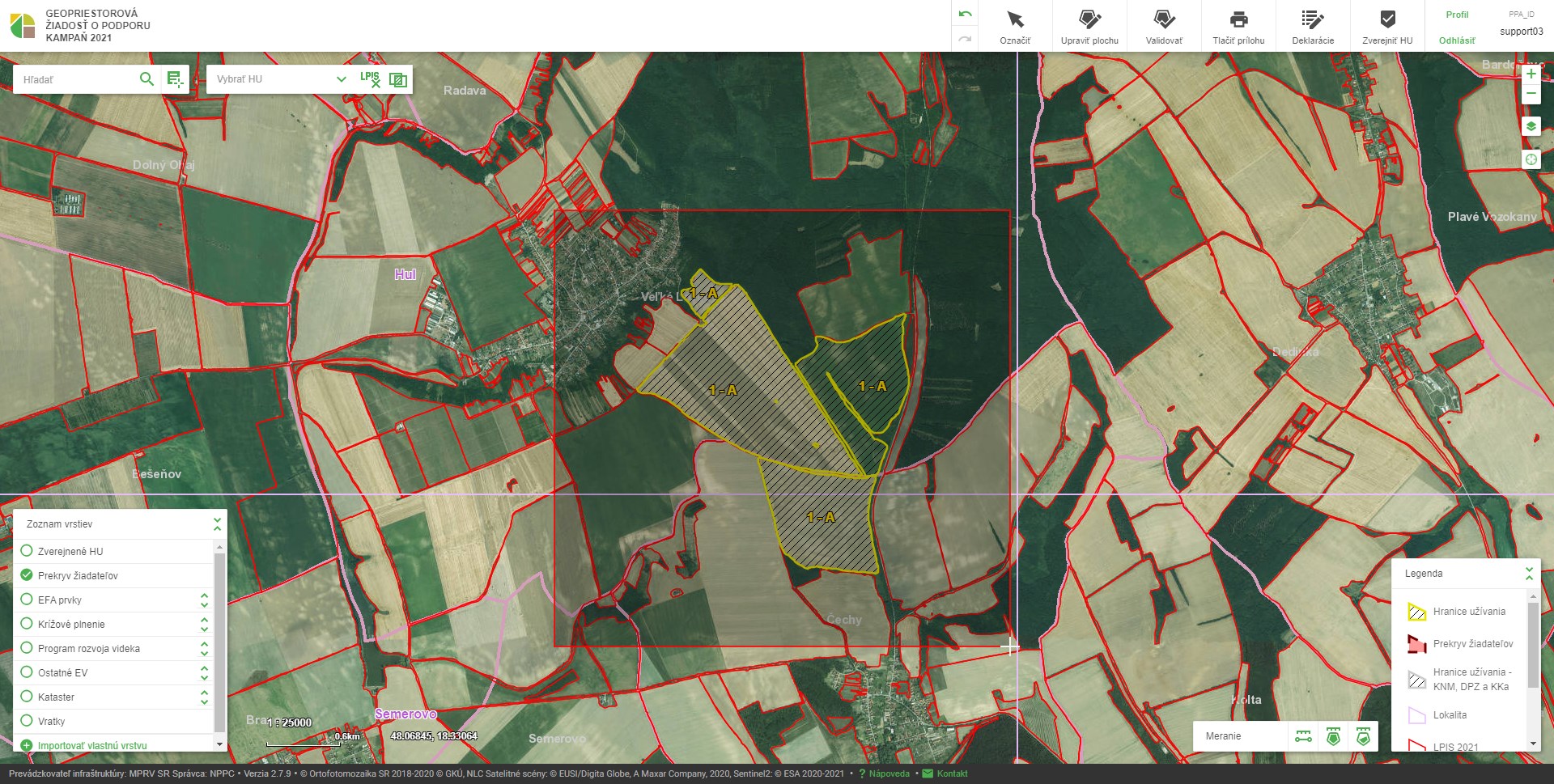Click the redo arrow icon

(x=965, y=38)
